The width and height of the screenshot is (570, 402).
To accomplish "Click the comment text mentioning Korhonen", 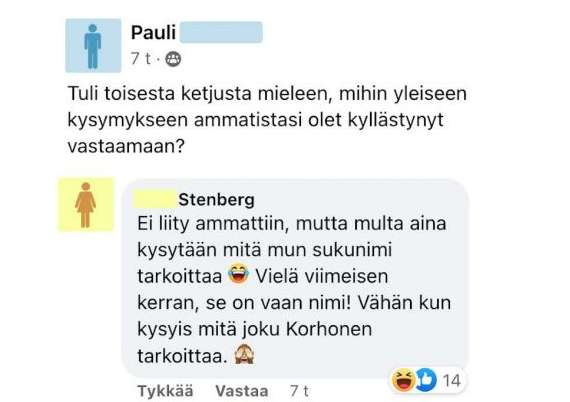I will pyautogui.click(x=254, y=329).
